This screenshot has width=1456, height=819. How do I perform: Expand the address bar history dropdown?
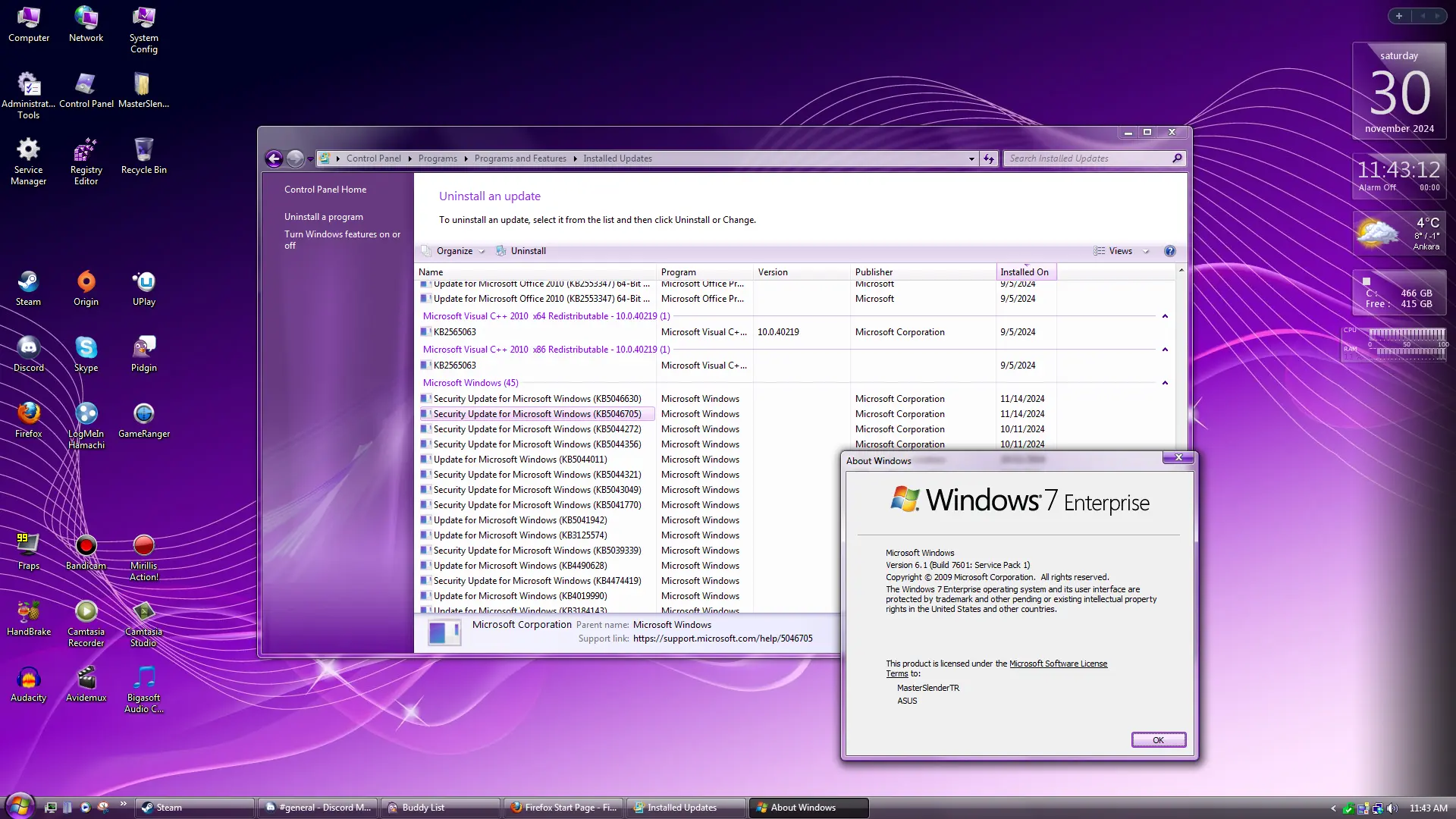point(971,158)
